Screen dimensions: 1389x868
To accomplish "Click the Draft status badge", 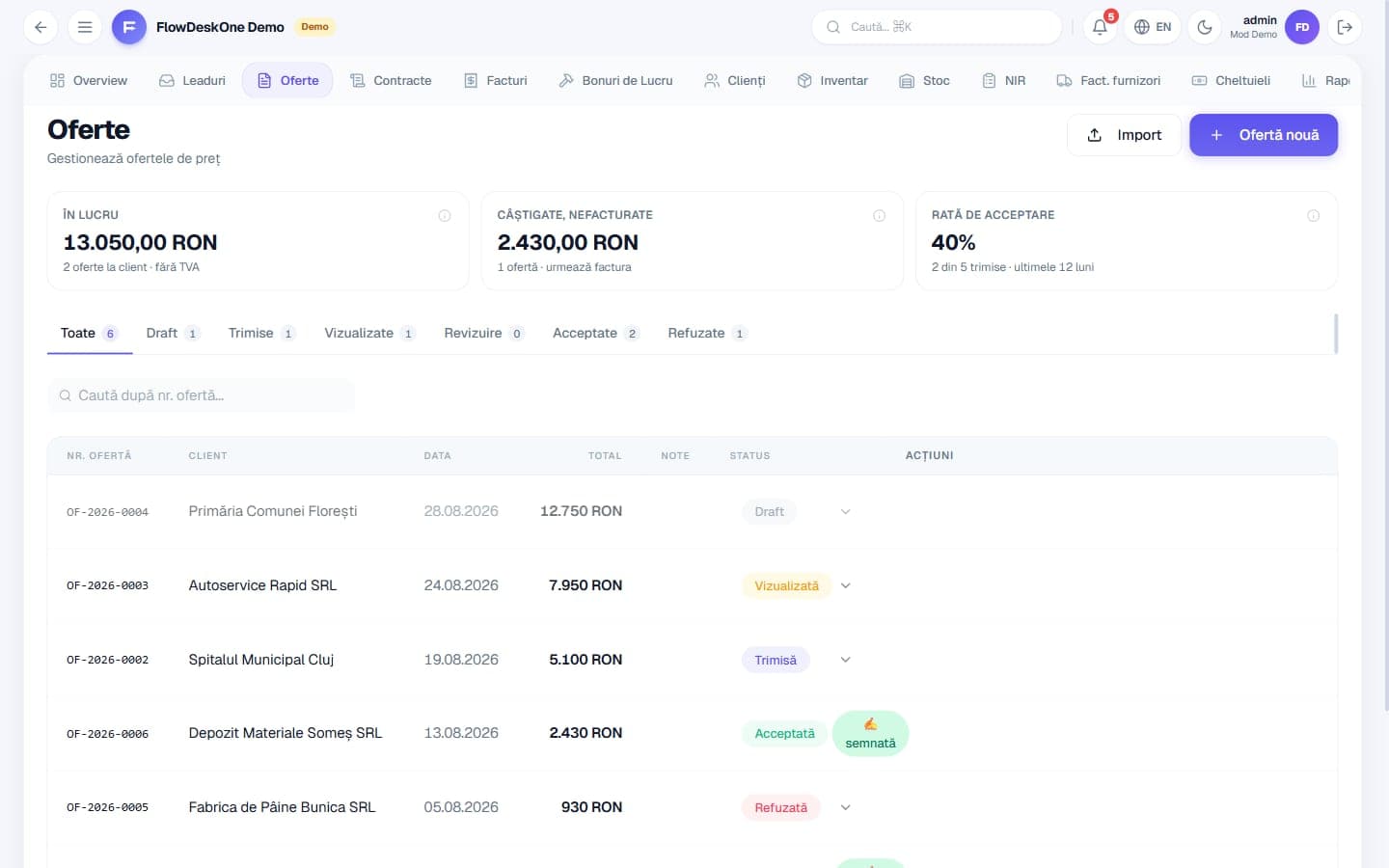I will pos(769,512).
